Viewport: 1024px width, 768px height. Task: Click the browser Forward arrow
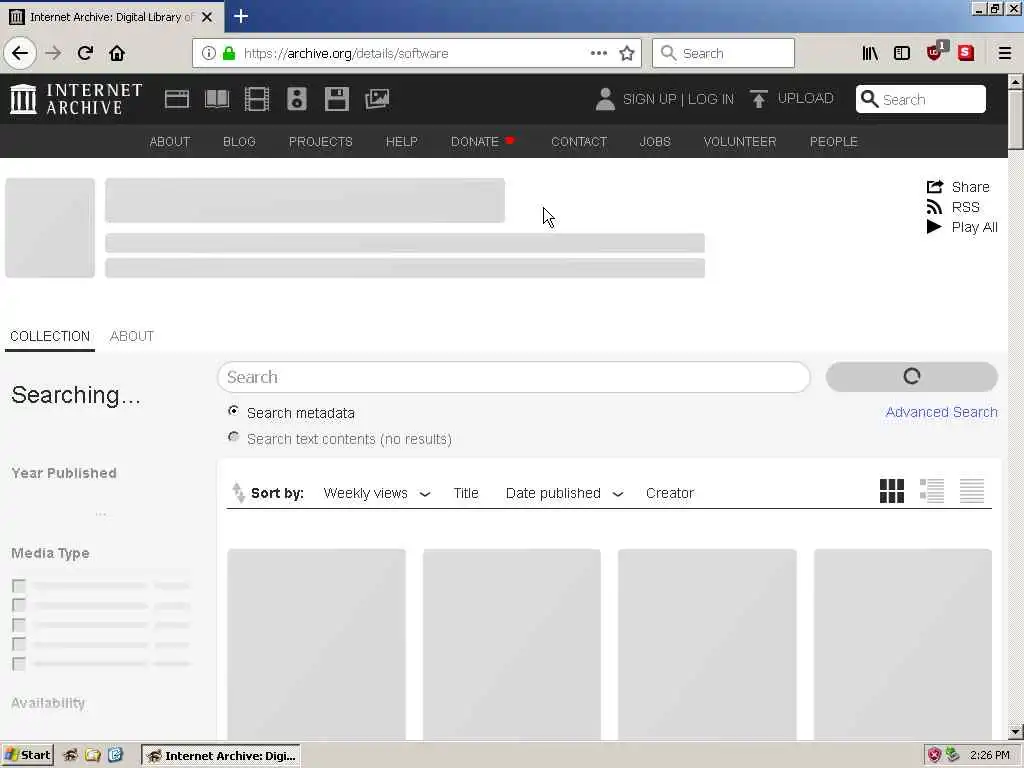click(53, 53)
